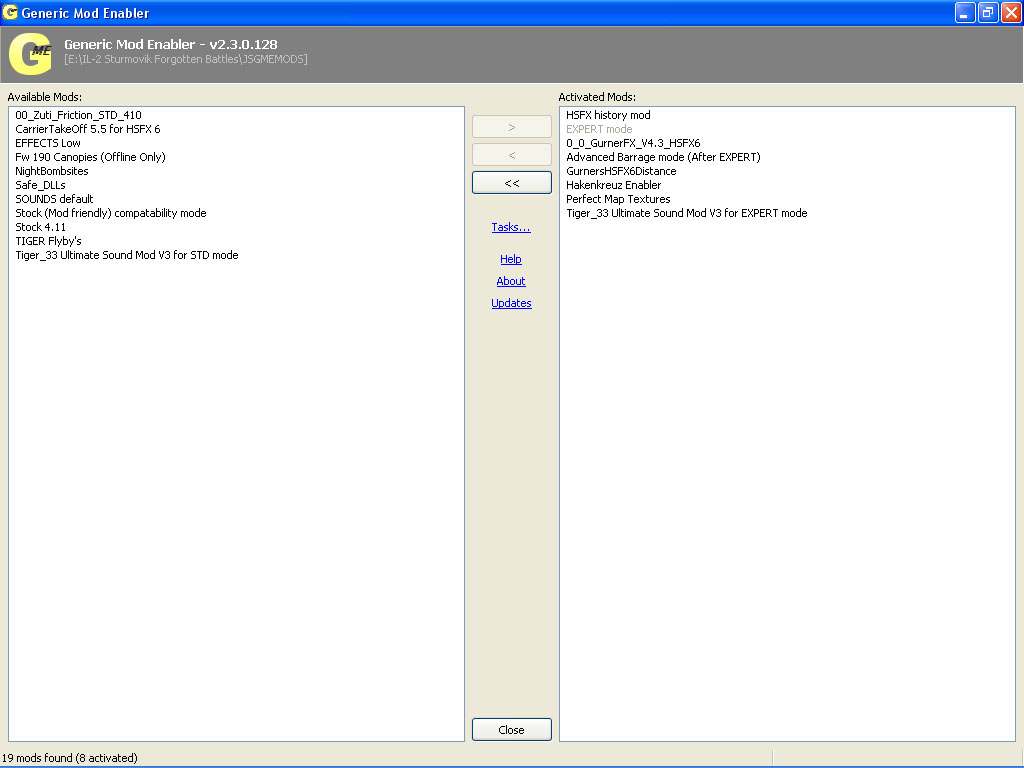Select CarrierTakeOff 5.5 for HSFX 6
The image size is (1024, 768).
point(88,129)
